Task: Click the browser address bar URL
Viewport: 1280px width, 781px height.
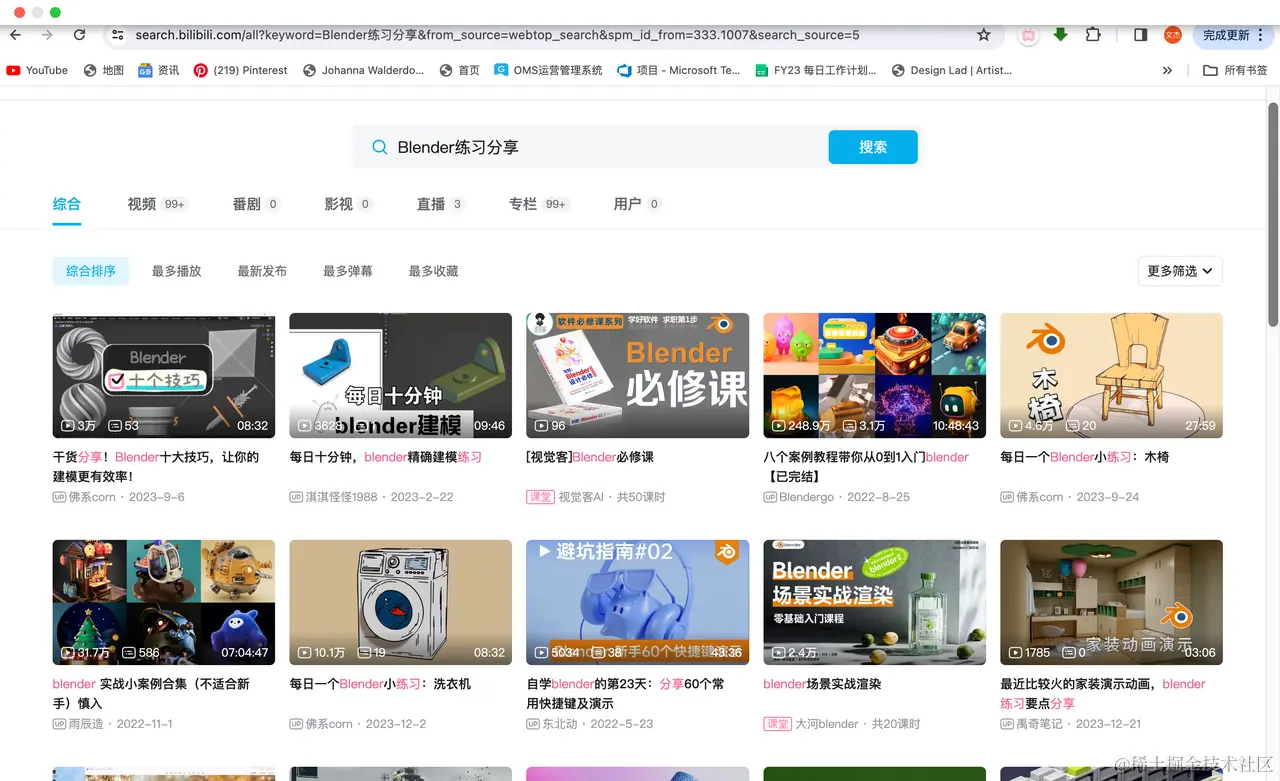Action: [x=497, y=35]
